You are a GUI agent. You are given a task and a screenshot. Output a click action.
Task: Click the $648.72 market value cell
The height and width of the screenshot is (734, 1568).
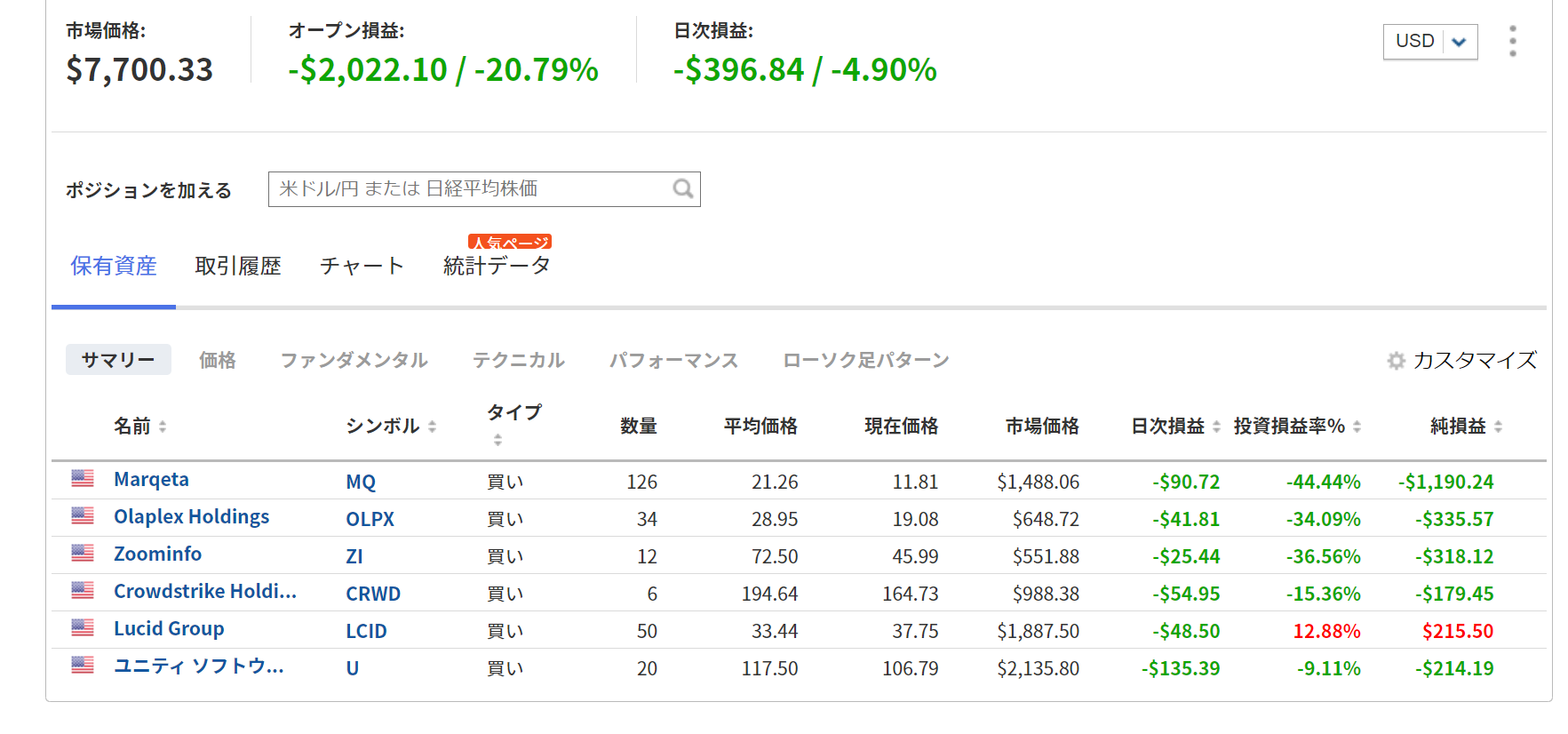(1046, 519)
